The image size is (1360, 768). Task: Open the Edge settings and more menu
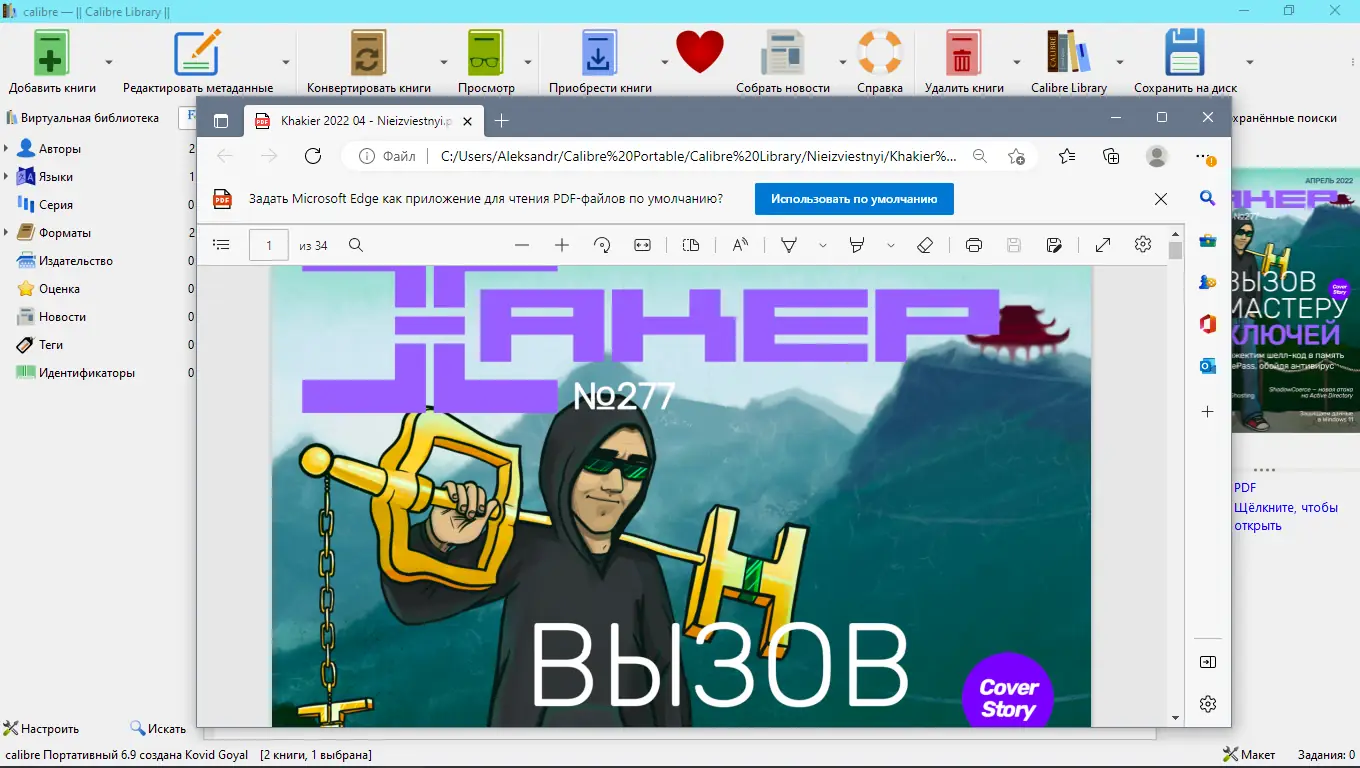1205,156
